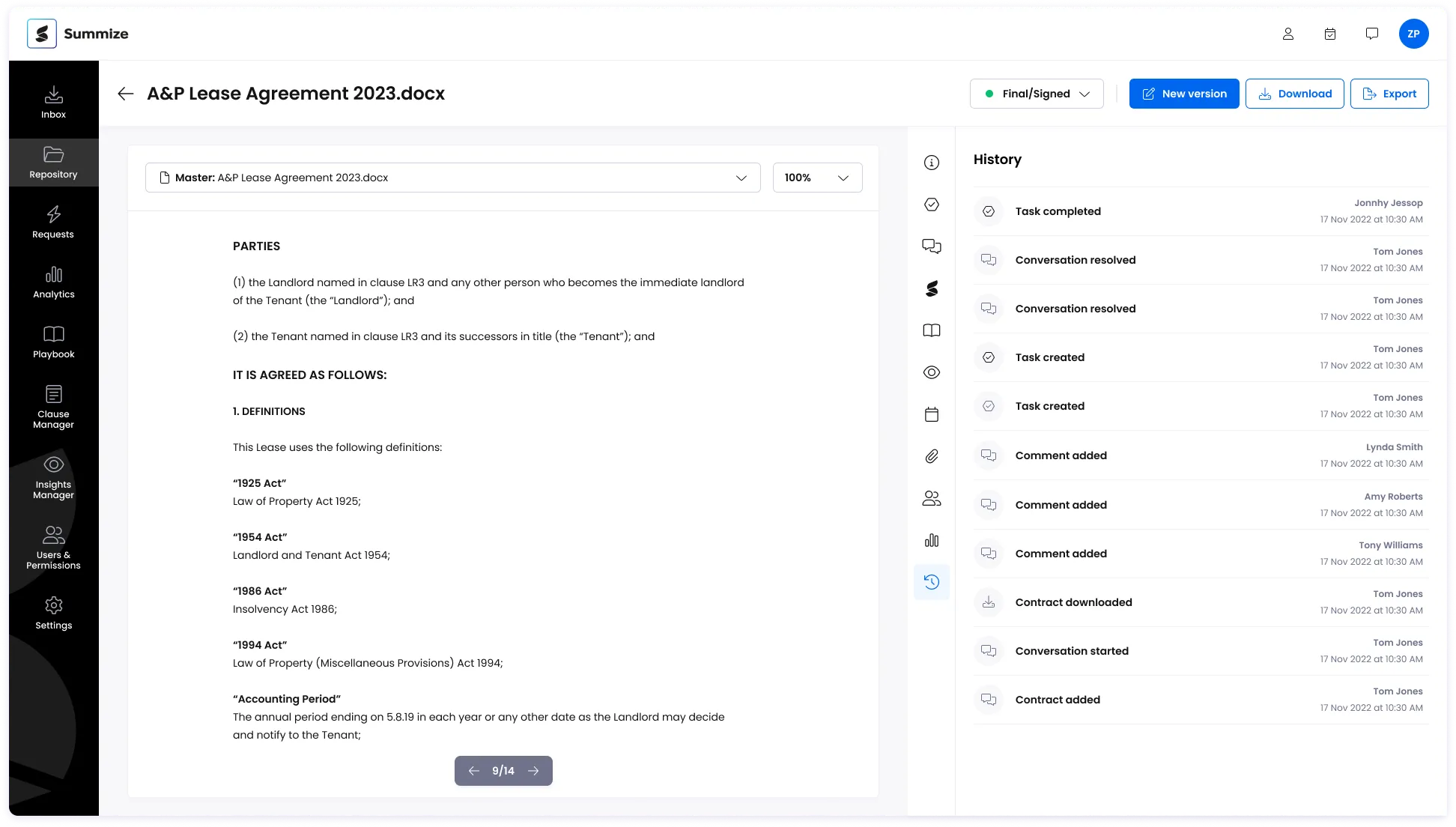
Task: Click the calendar icon in the top bar
Action: [1330, 33]
